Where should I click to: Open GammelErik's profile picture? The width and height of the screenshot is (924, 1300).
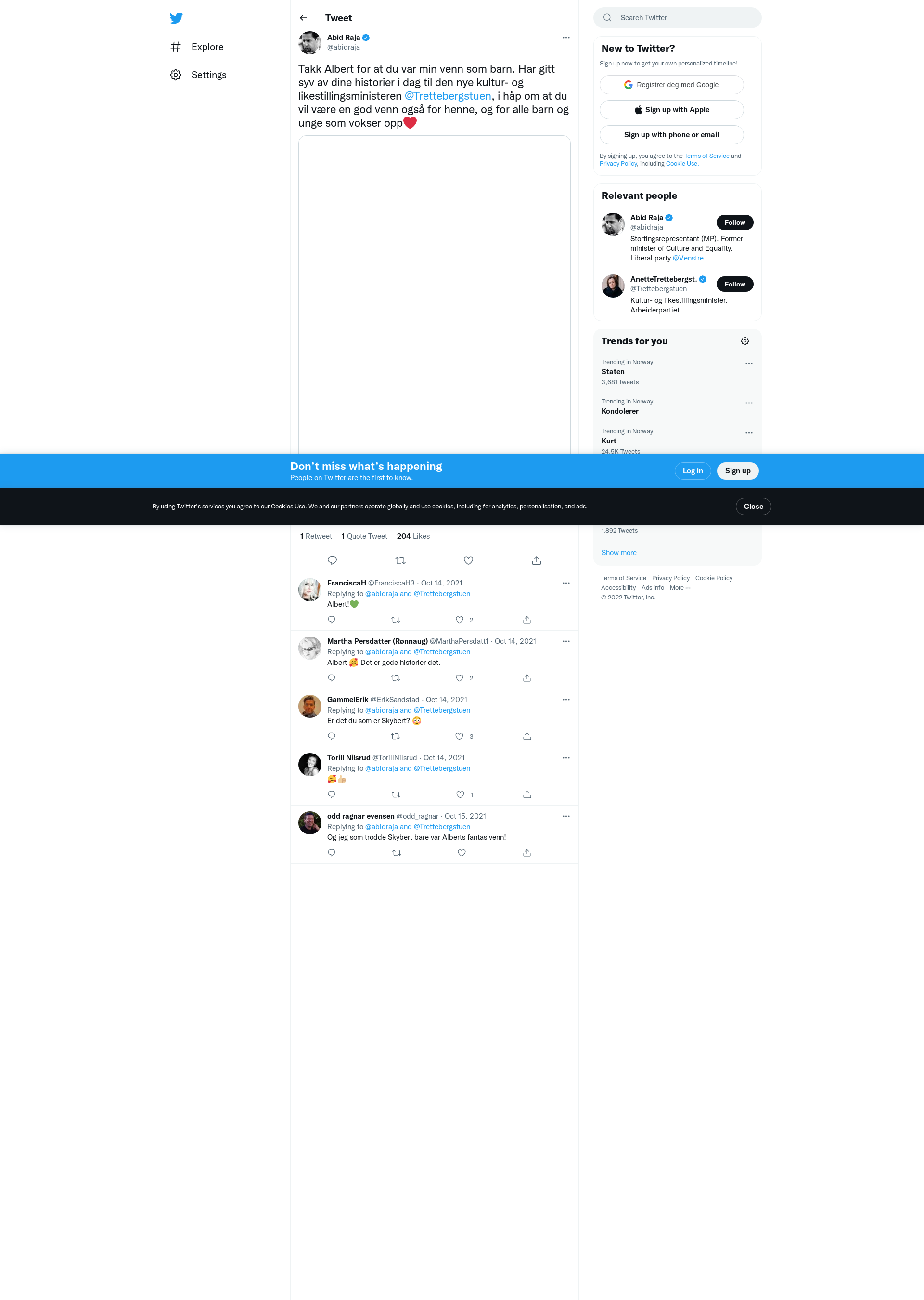tap(309, 706)
